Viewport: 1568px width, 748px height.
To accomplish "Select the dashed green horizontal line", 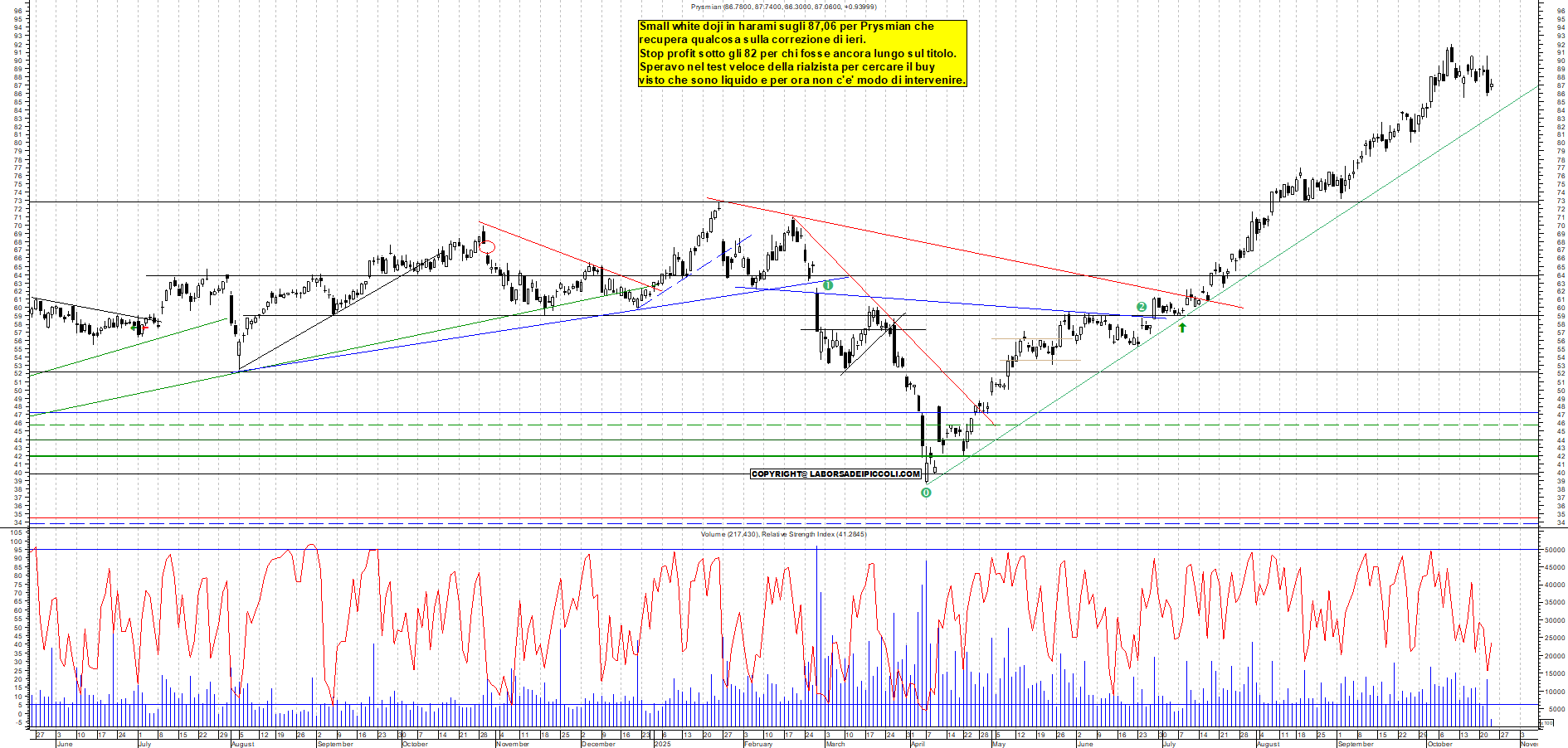I will (x=498, y=425).
